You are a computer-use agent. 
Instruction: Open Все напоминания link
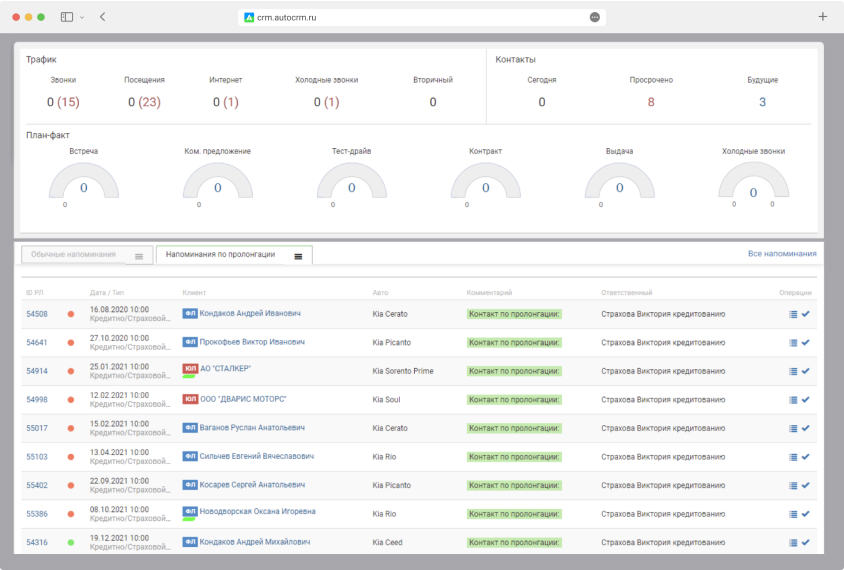click(x=782, y=254)
